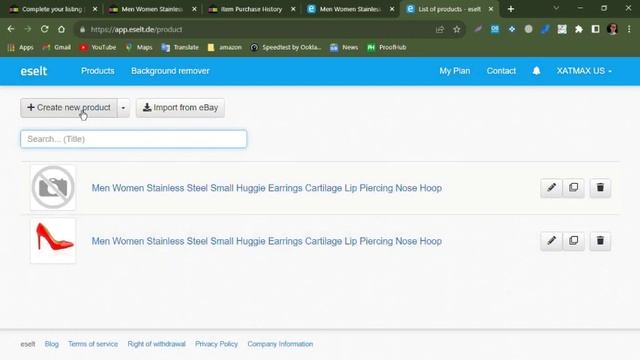The width and height of the screenshot is (640, 360).
Task: Open Company Information footer link
Action: click(x=280, y=344)
